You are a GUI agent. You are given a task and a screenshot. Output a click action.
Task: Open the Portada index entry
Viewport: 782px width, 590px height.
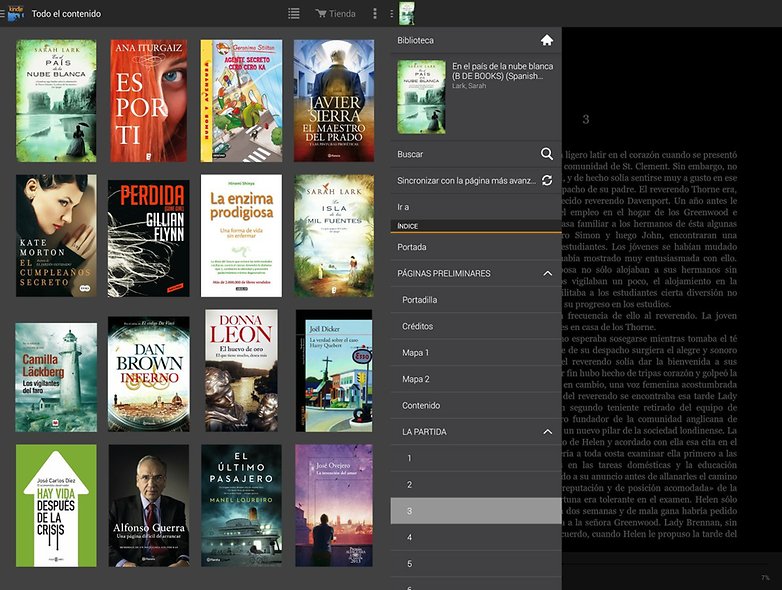pos(476,247)
